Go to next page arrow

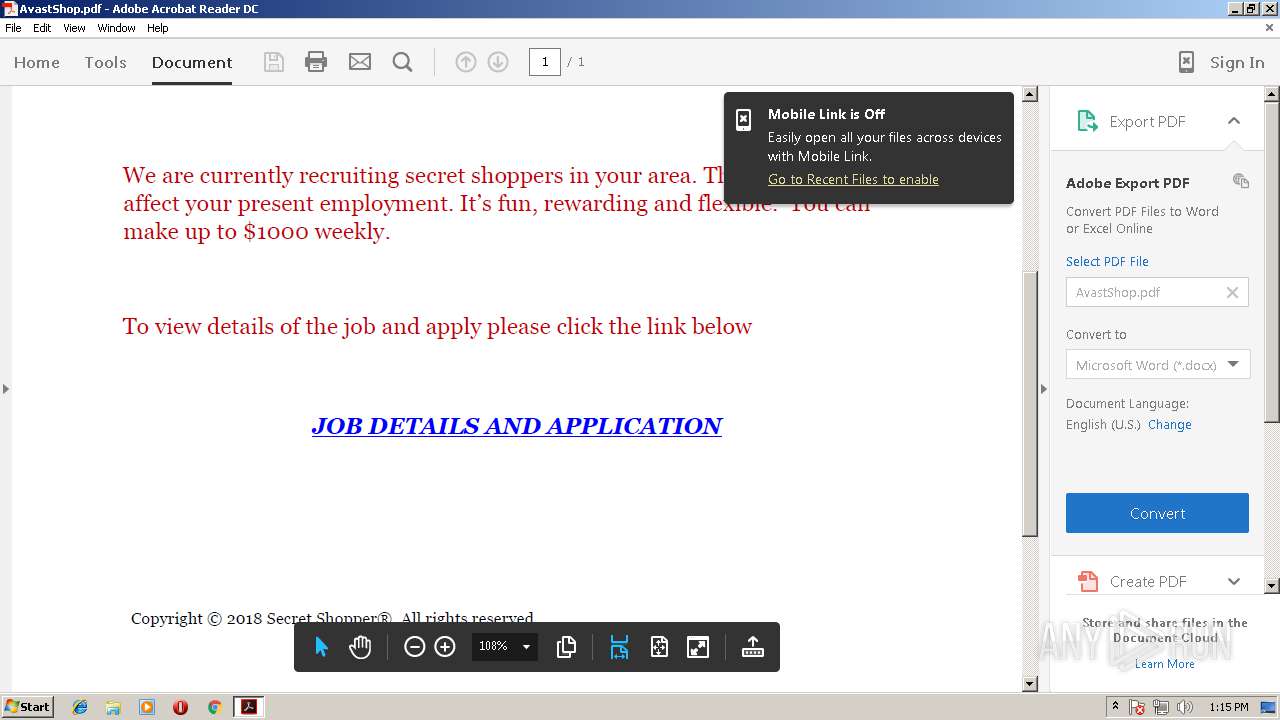tap(498, 62)
